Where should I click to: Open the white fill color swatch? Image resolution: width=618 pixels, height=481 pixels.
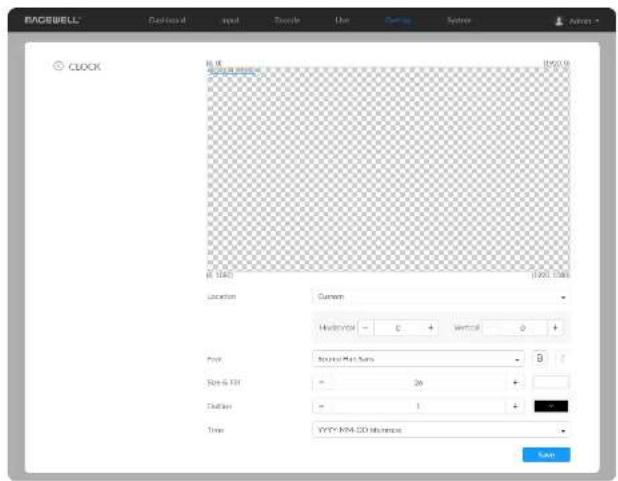(x=551, y=382)
